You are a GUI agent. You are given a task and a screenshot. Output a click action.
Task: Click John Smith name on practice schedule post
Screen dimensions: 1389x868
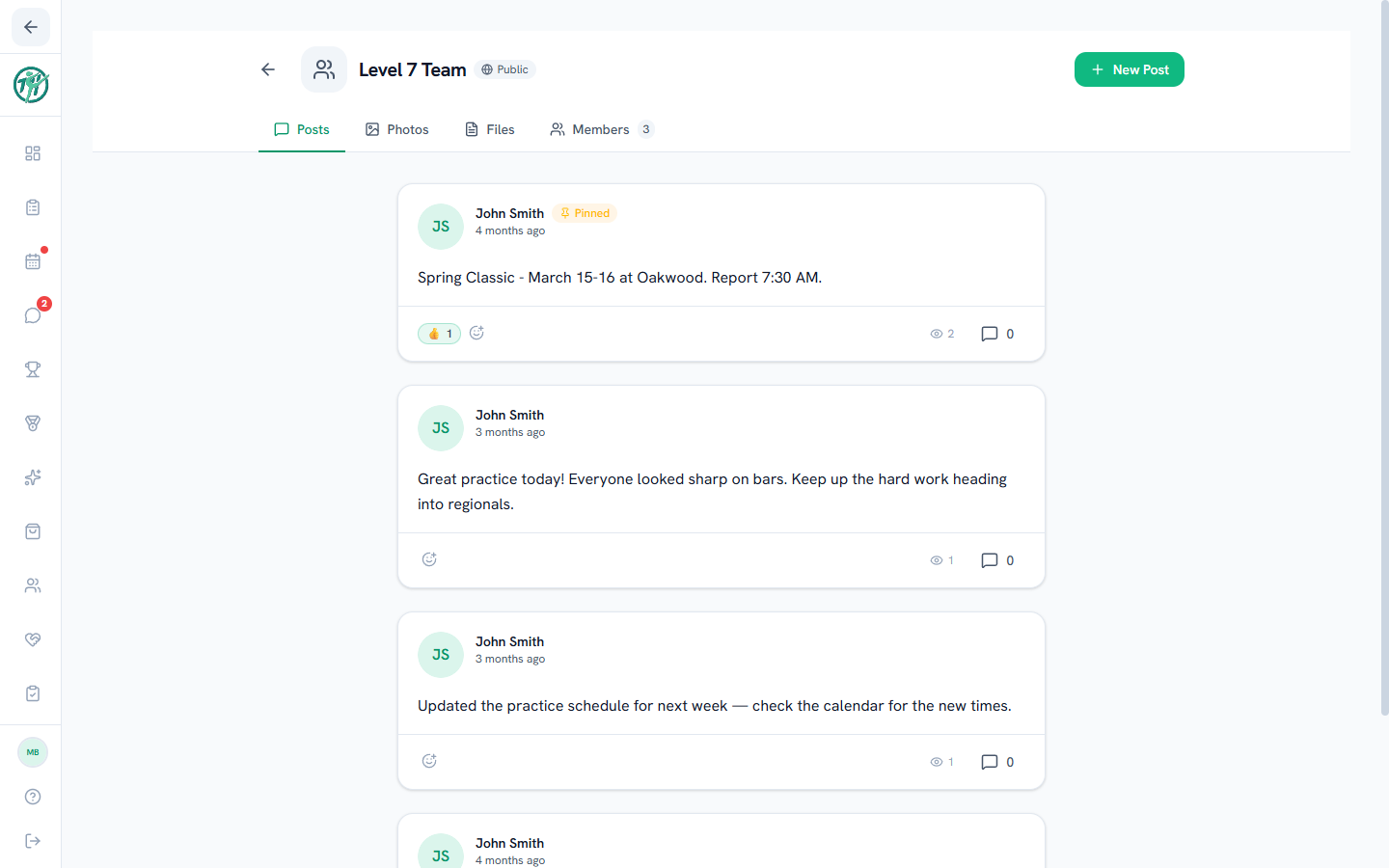509,641
